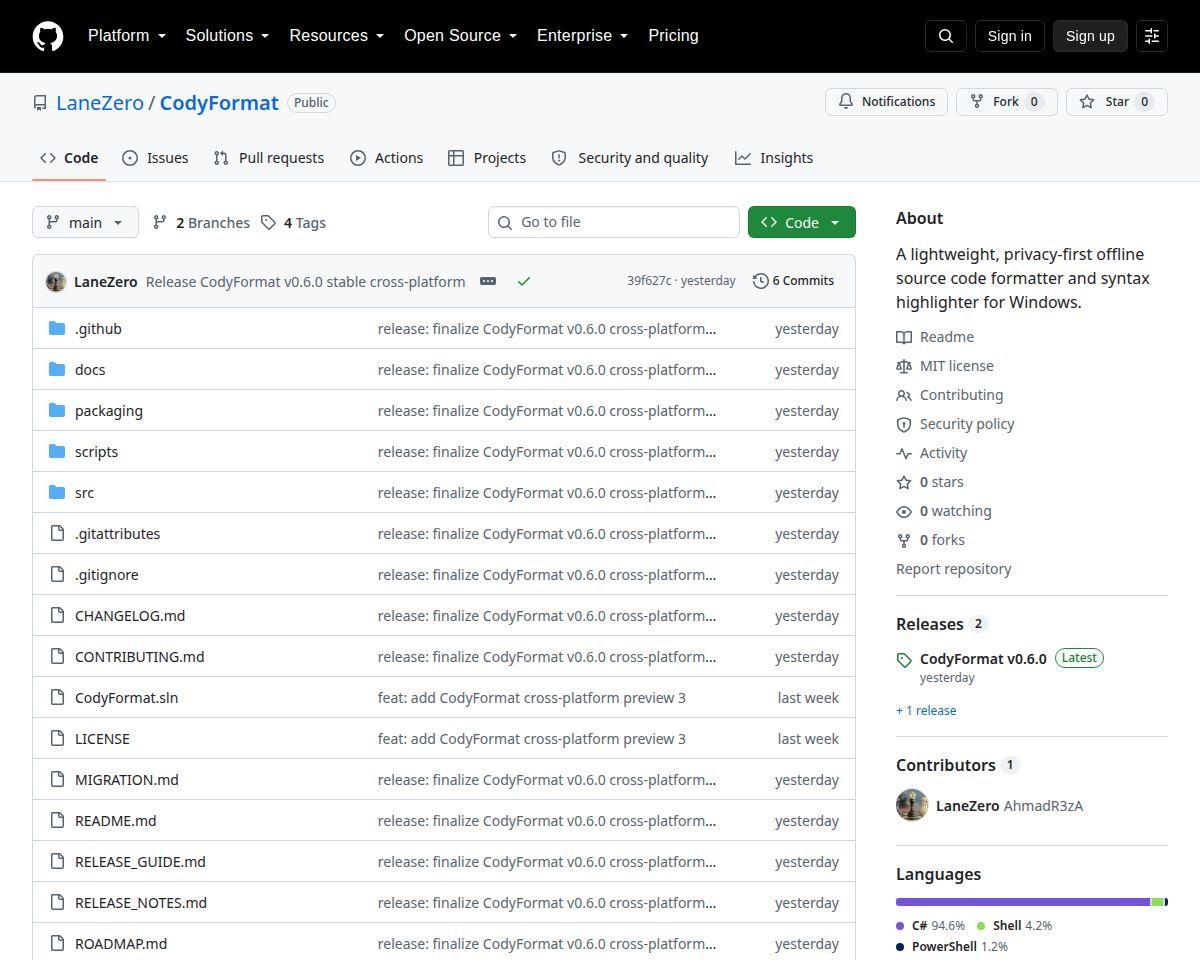This screenshot has height=960, width=1200.
Task: Open the Insights tab
Action: click(774, 158)
